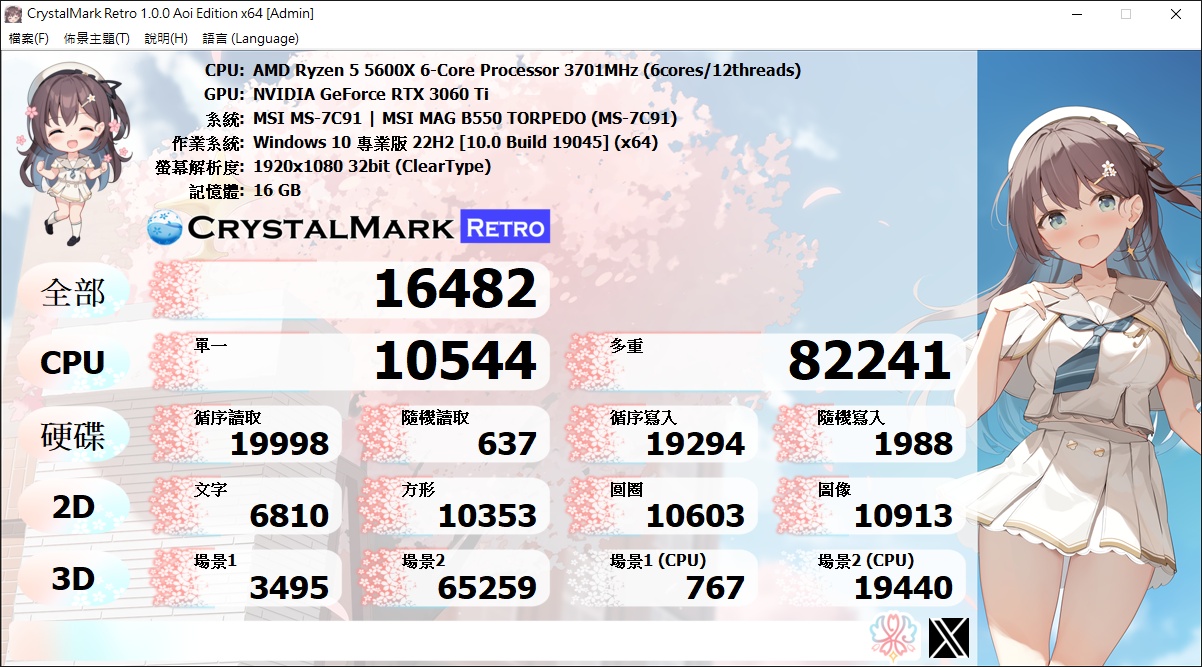Click the flower emblem icon beside X
Image resolution: width=1202 pixels, height=667 pixels.
(x=894, y=637)
